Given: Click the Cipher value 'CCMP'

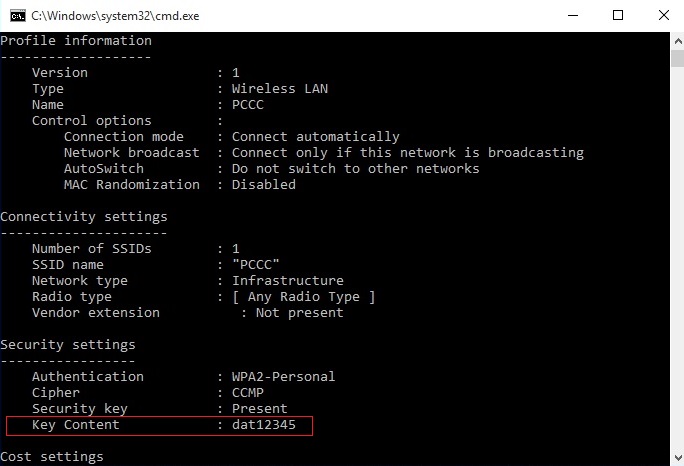Looking at the screenshot, I should tap(248, 393).
